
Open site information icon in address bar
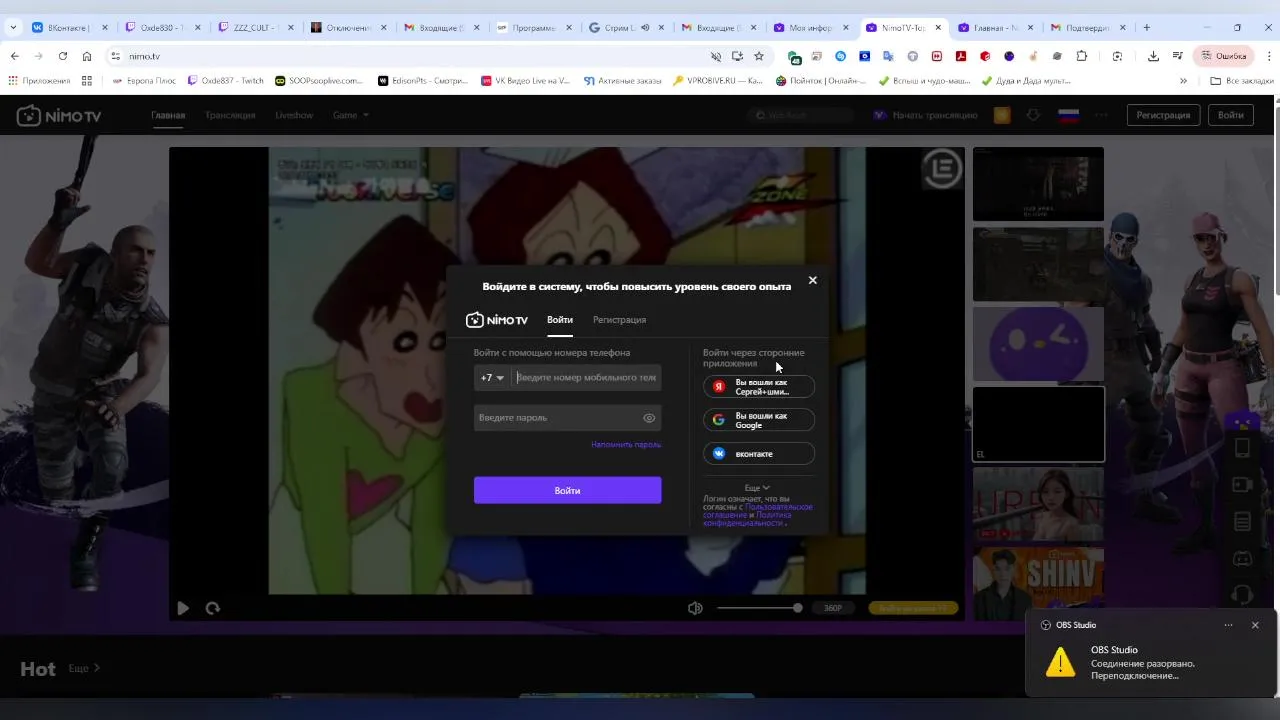(115, 56)
